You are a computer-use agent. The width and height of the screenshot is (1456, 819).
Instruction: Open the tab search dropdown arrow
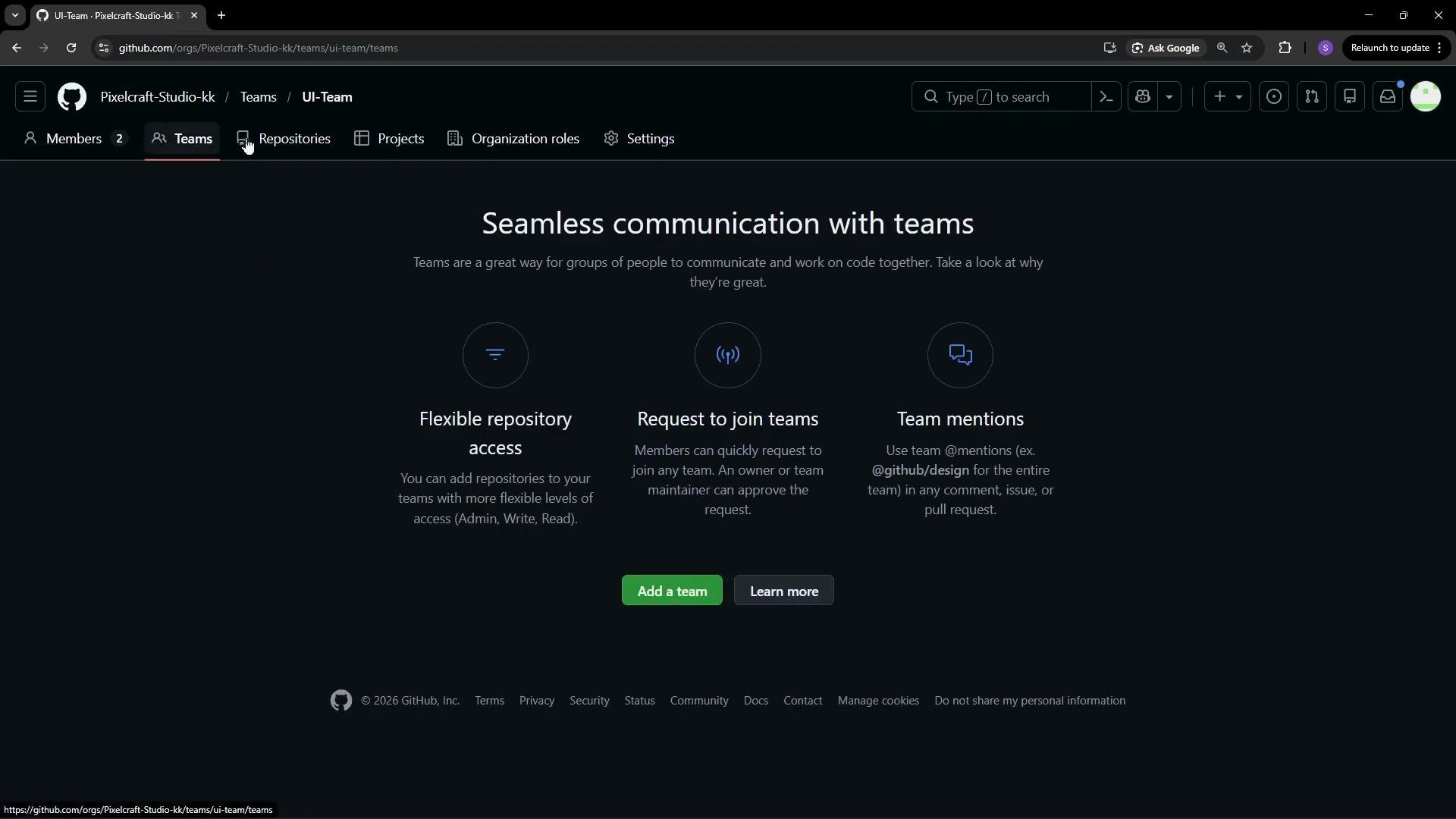[14, 15]
